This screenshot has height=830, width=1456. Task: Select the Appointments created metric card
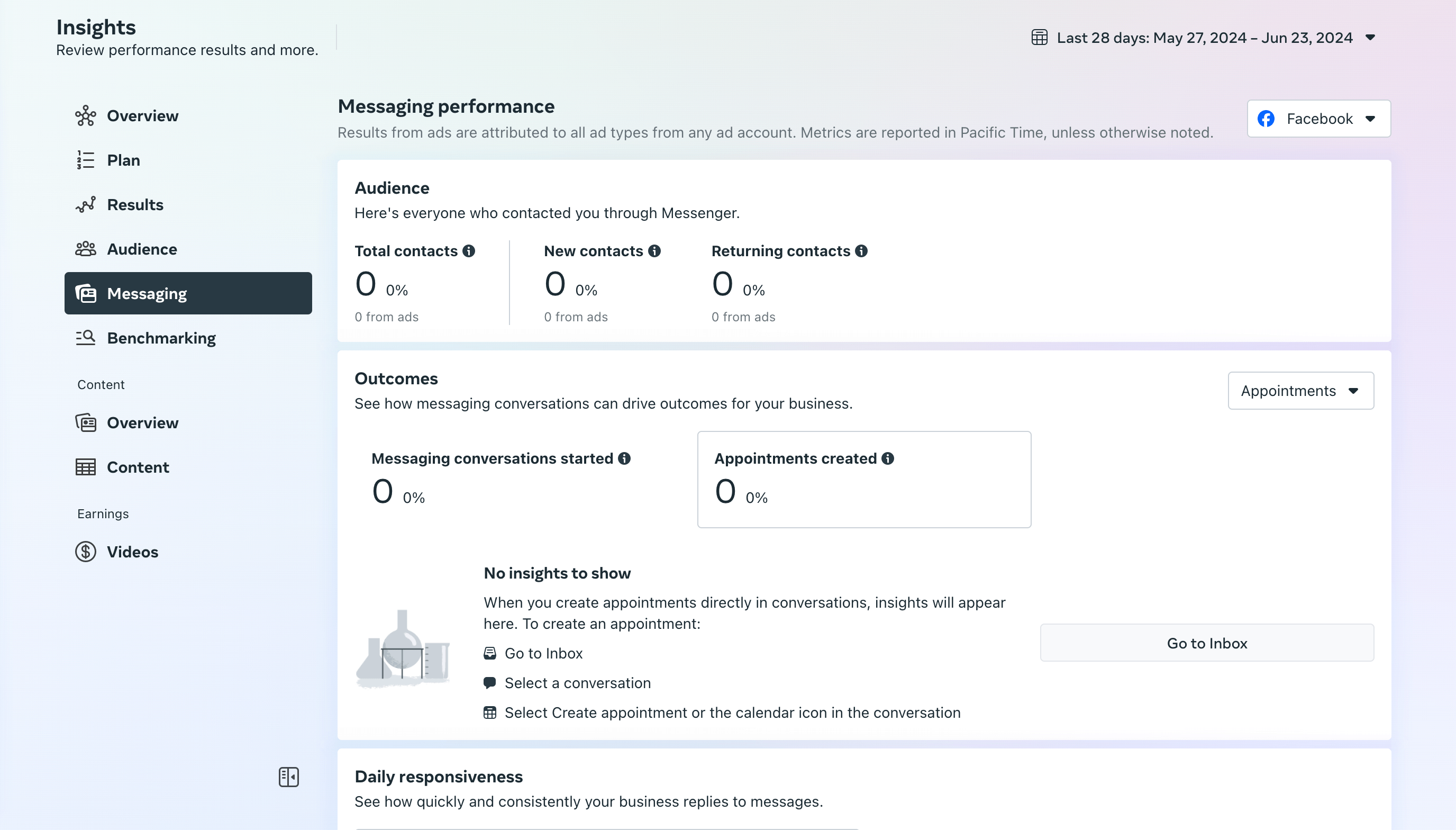coord(863,480)
